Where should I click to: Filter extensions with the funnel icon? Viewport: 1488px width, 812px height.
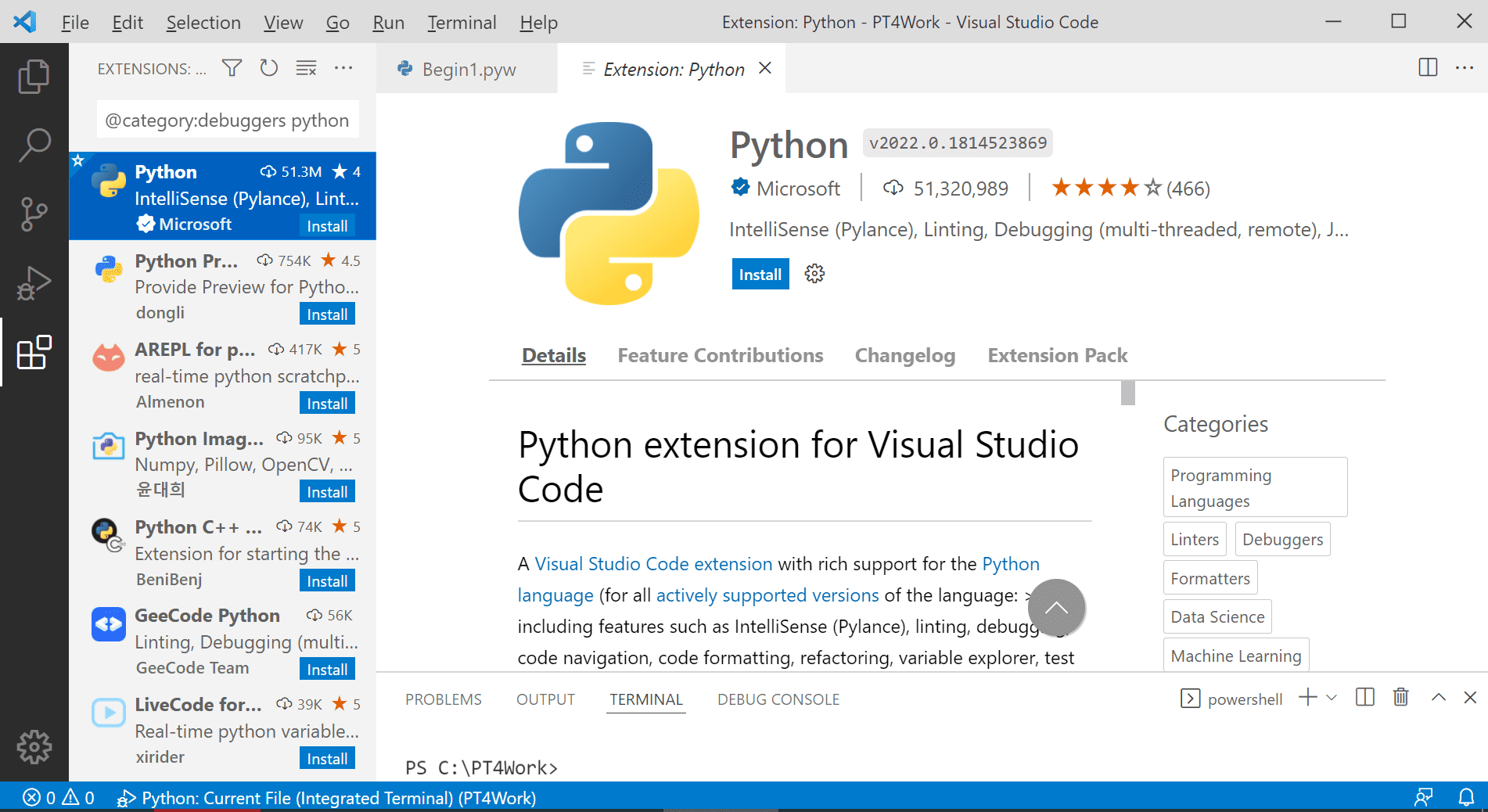232,68
